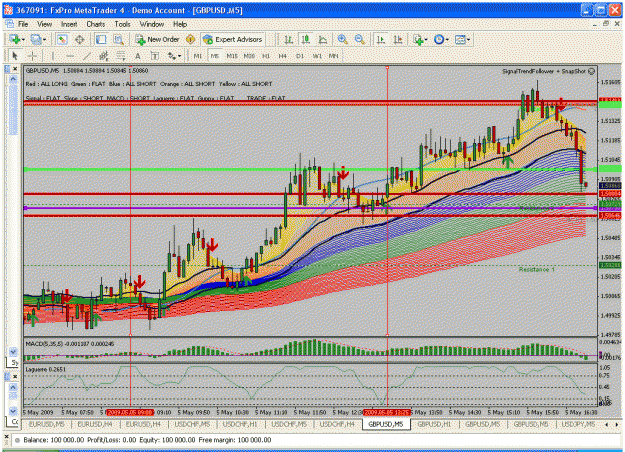Switch to the EURUSD,M5 chart tab
The width and height of the screenshot is (625, 452).
click(x=47, y=424)
